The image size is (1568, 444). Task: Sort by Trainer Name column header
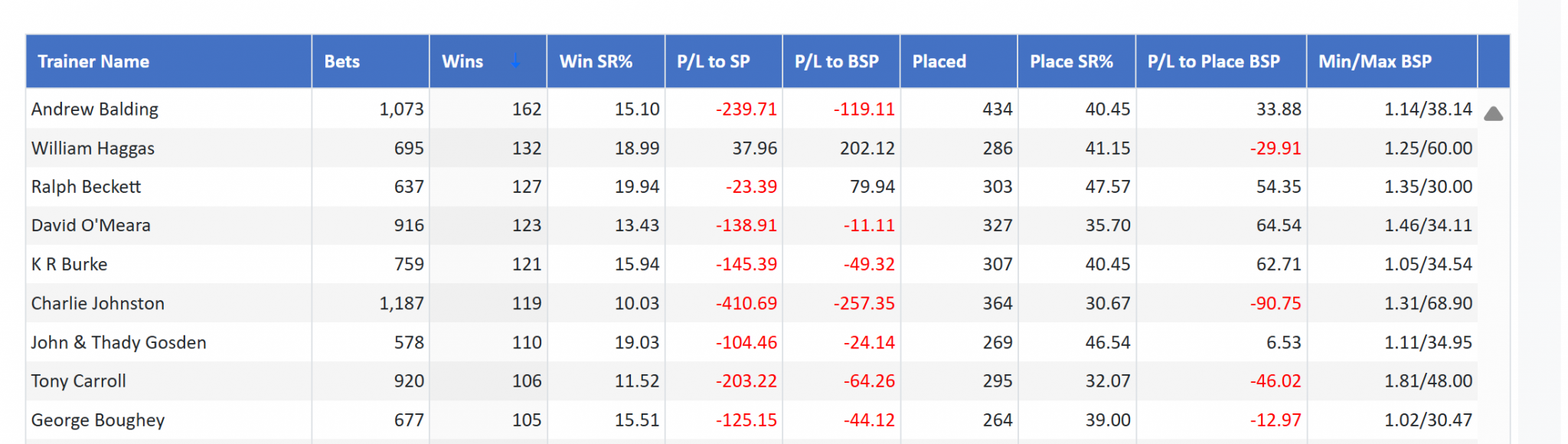click(x=93, y=61)
